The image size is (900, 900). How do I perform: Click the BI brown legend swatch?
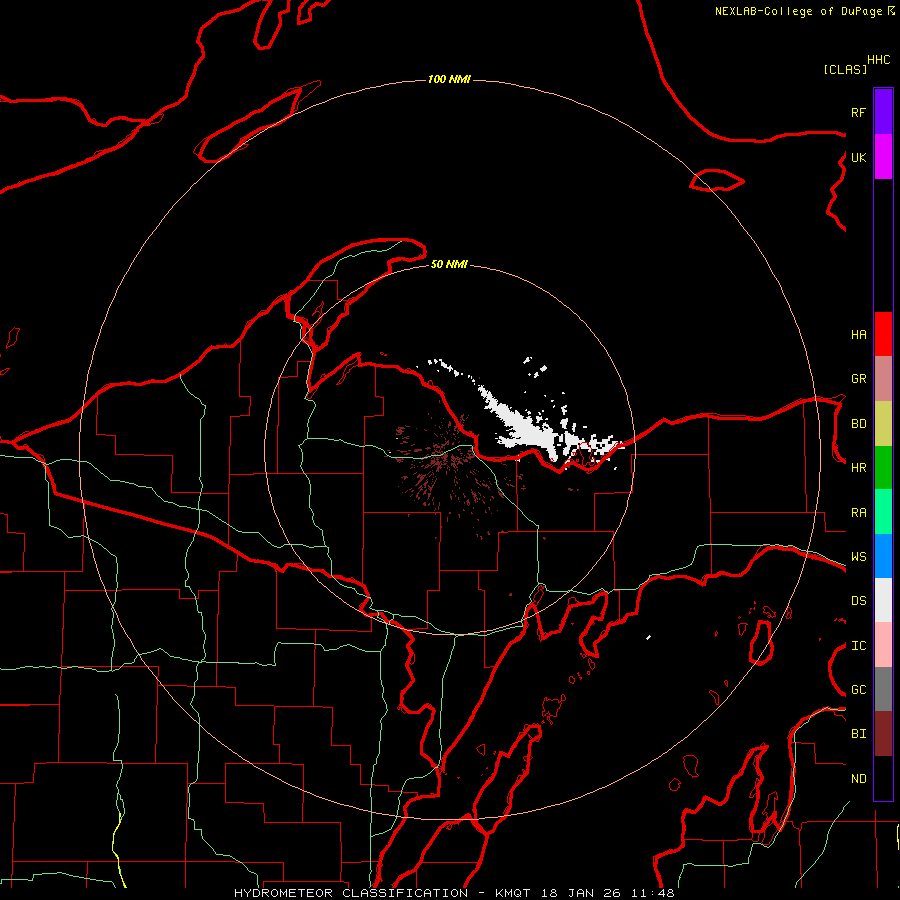point(883,734)
